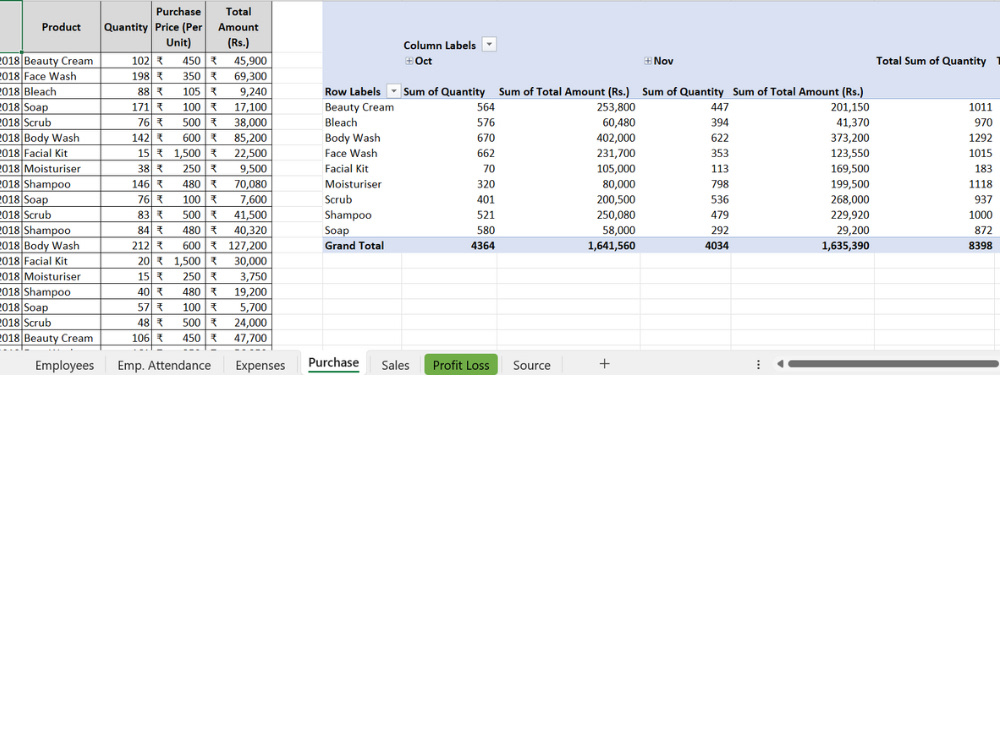Click the Oct Sum of Total Amount (Rs.) header
The width and height of the screenshot is (1000, 750).
pos(564,91)
